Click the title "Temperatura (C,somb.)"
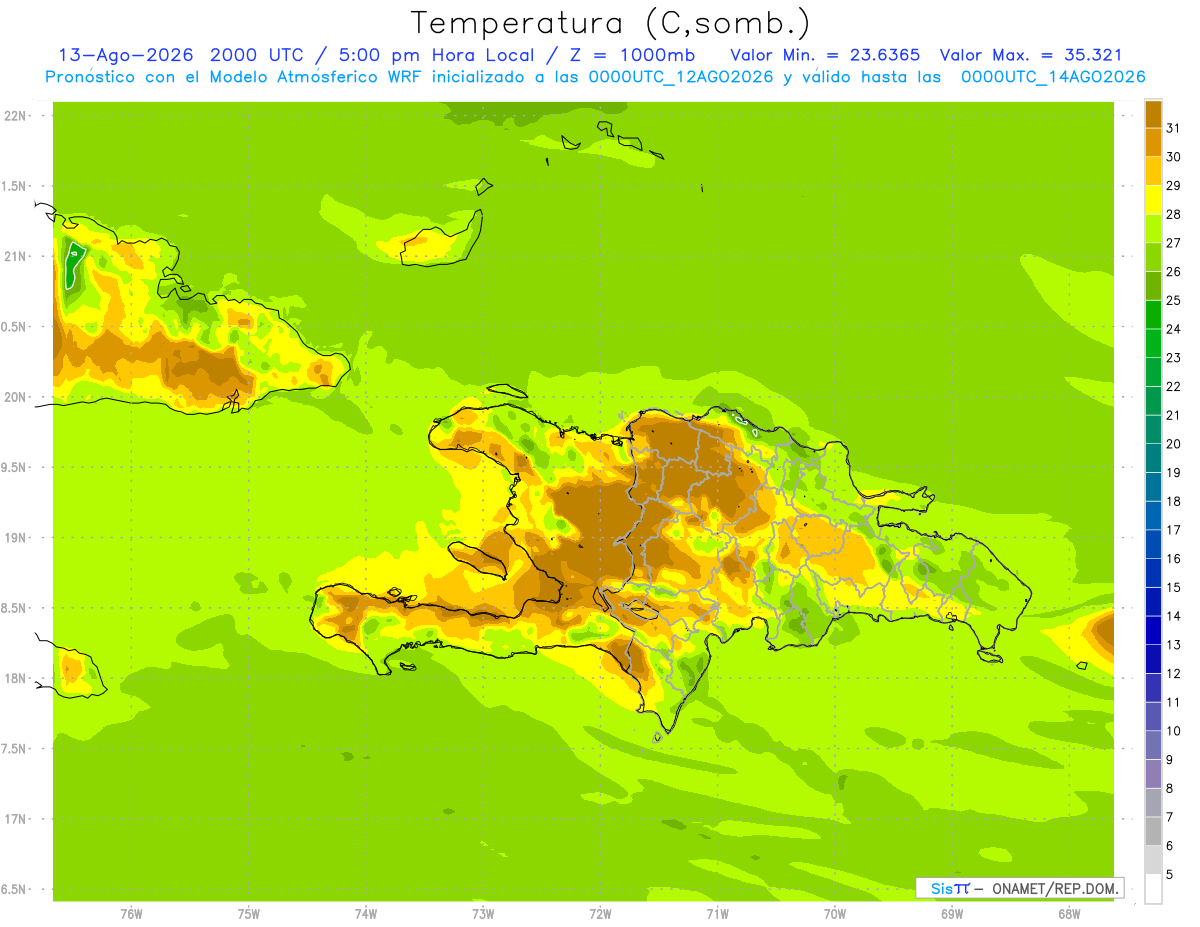1200x927 pixels. 611,23
